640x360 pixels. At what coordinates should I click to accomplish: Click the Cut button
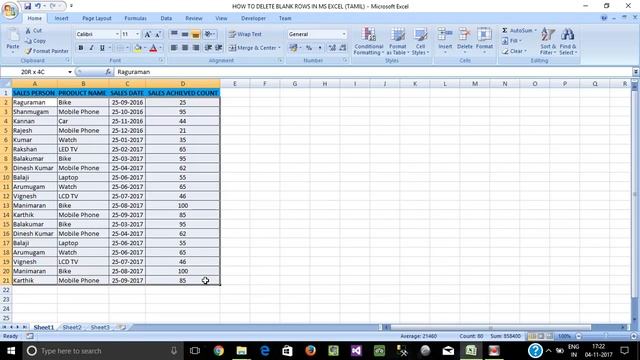coord(33,31)
